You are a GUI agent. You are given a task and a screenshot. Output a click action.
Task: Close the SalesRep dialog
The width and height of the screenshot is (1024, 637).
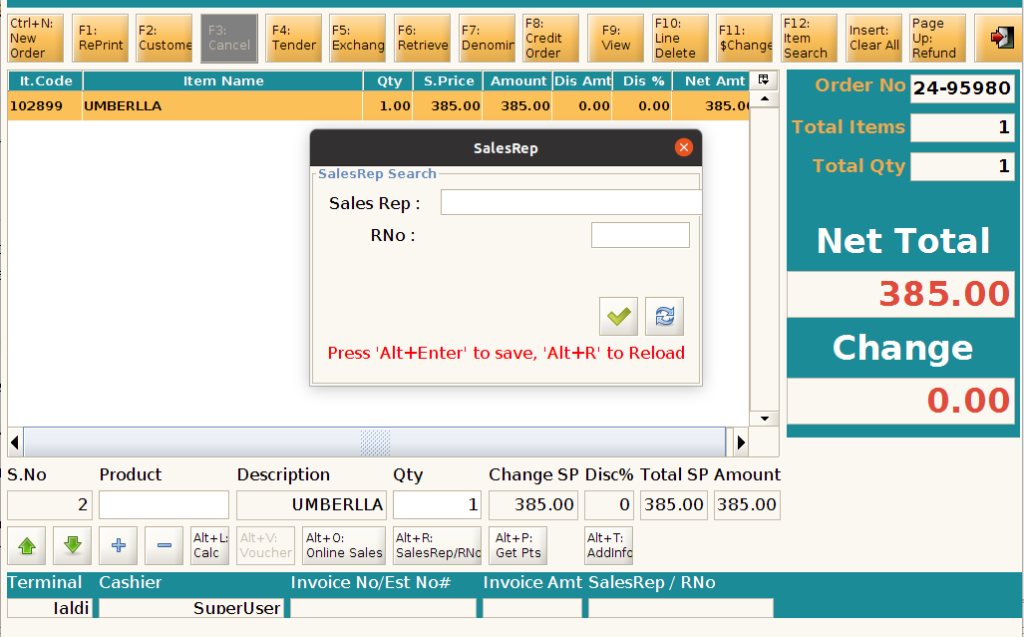683,148
